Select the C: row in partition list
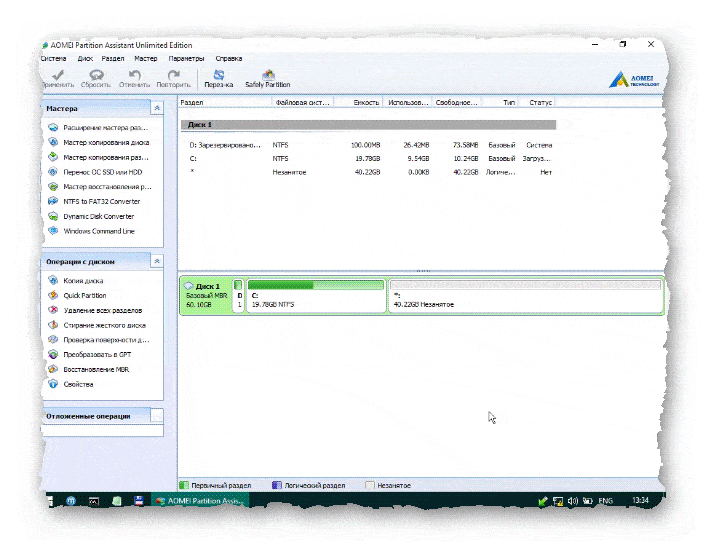This screenshot has width=704, height=544. coord(368,158)
